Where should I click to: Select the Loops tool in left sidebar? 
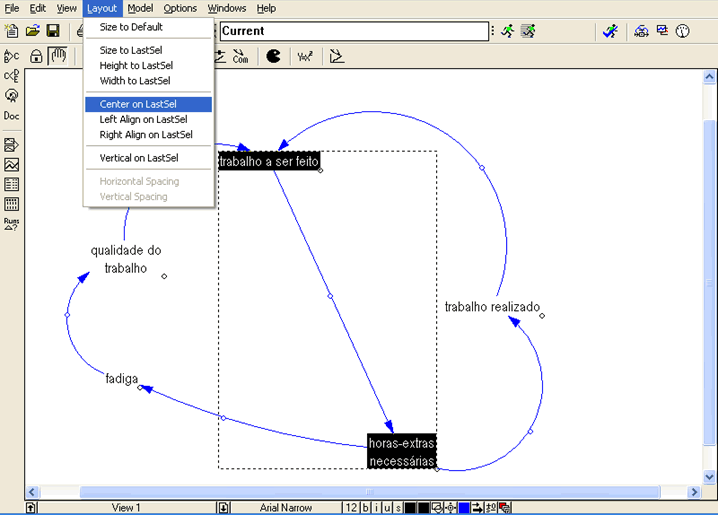(x=12, y=96)
